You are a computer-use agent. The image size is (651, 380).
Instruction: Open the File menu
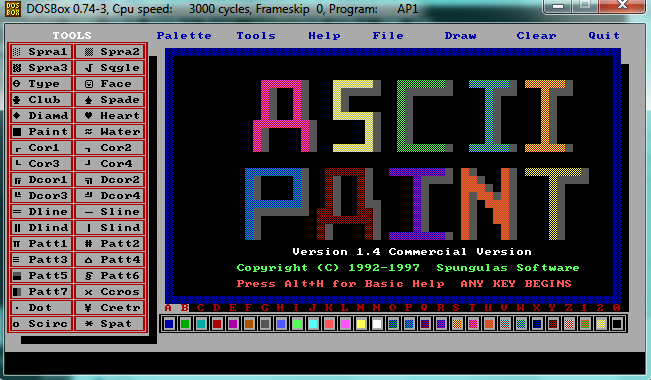pyautogui.click(x=388, y=36)
